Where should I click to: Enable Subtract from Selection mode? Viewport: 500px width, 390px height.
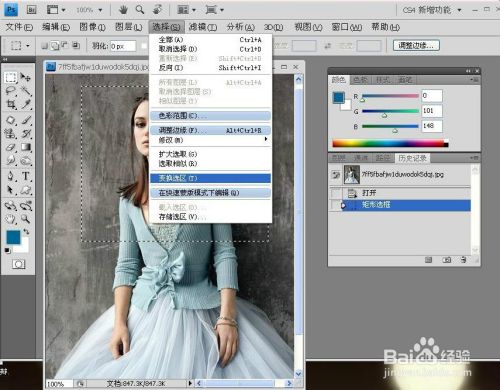pyautogui.click(x=65, y=46)
